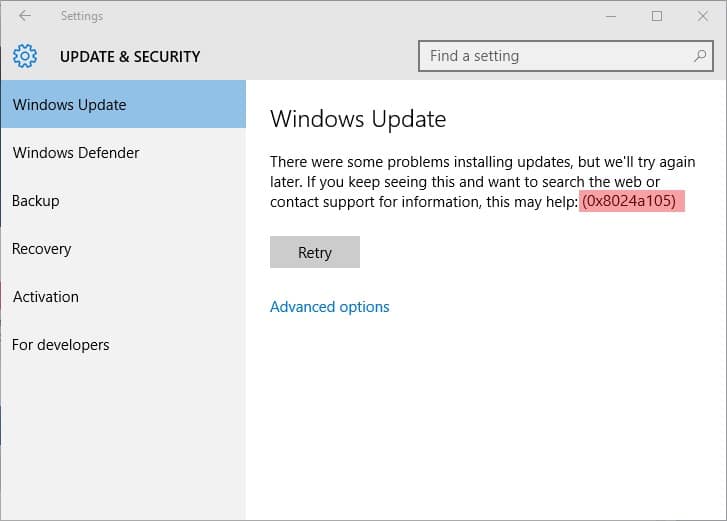Click the Update & Security gear icon
Screen dimensions: 727x521
(25, 56)
